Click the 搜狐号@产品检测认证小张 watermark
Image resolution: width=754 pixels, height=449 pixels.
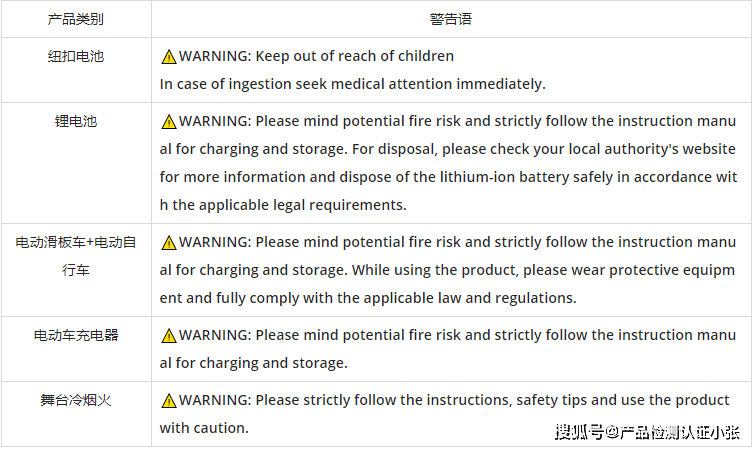(647, 432)
